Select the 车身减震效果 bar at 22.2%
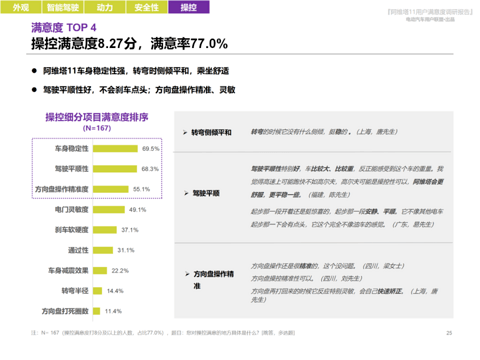Image resolution: width=480 pixels, height=360 pixels. [x=100, y=271]
